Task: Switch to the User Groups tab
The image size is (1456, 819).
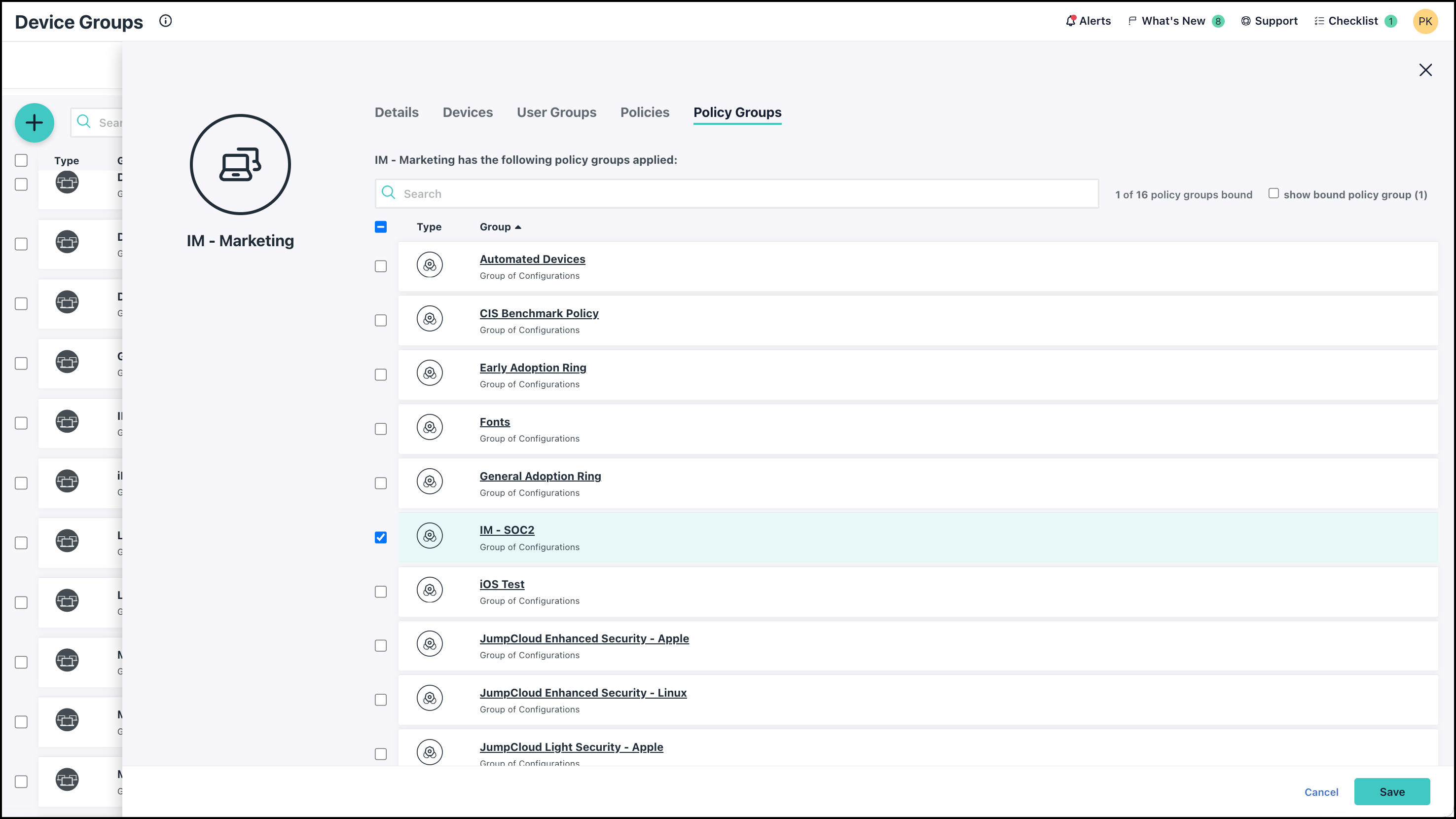Action: click(556, 112)
